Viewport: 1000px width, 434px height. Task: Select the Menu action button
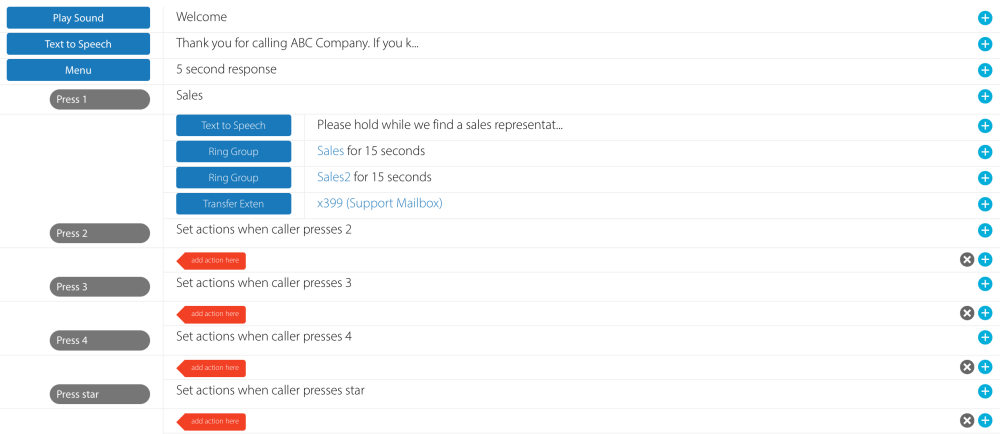coord(78,70)
